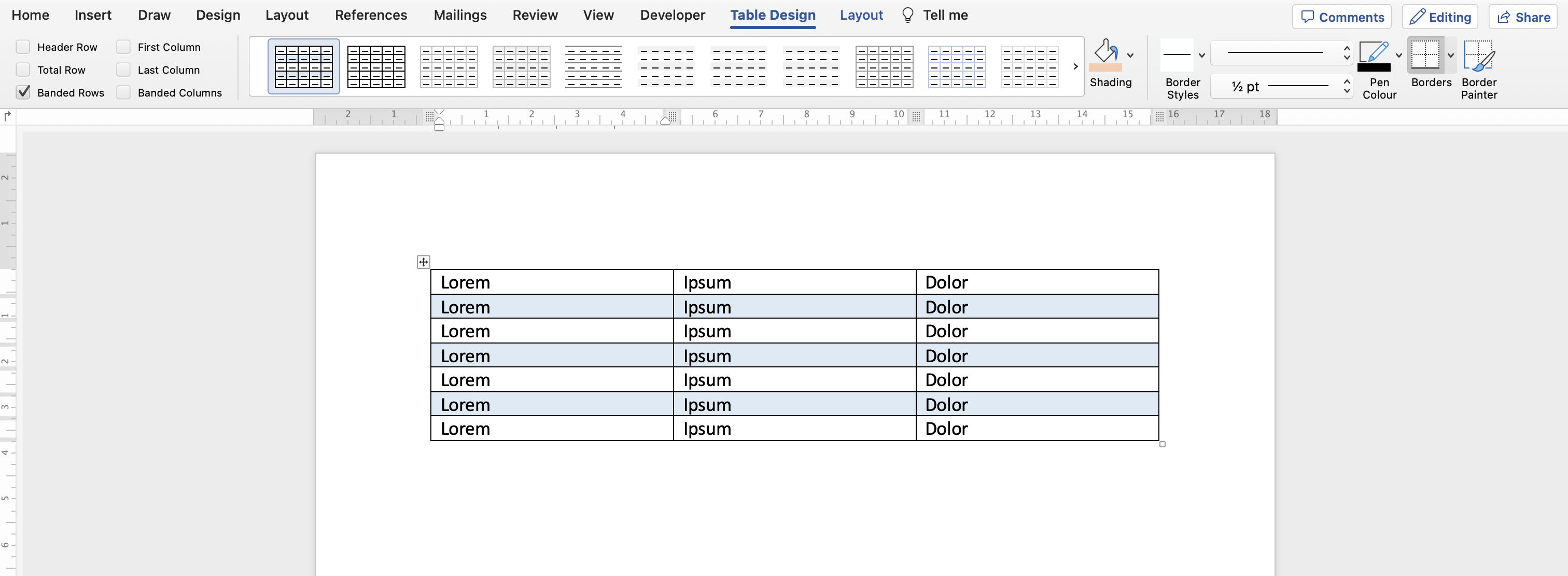Image resolution: width=1568 pixels, height=576 pixels.
Task: Select the blue-lined table style thumbnail
Action: [956, 66]
